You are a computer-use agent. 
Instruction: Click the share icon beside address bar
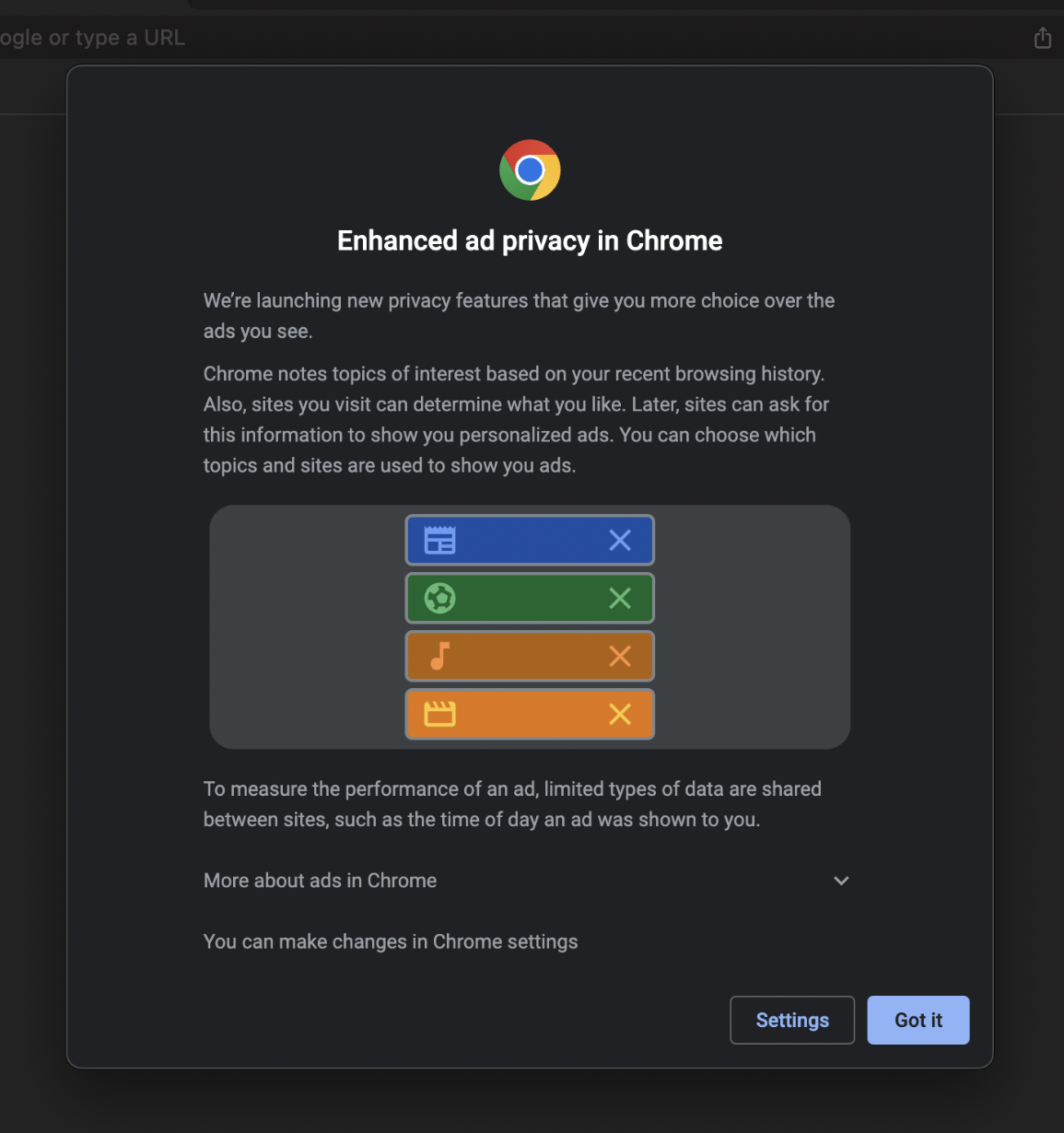coord(1042,38)
